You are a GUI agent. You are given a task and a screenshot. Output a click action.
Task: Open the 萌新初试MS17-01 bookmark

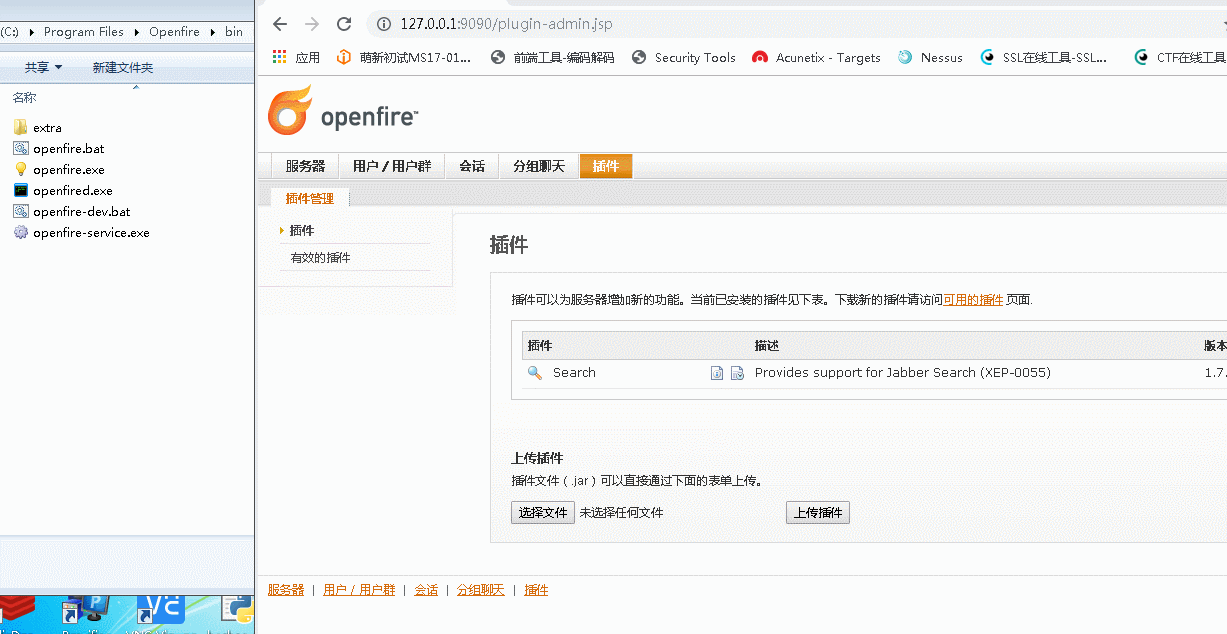coord(404,58)
